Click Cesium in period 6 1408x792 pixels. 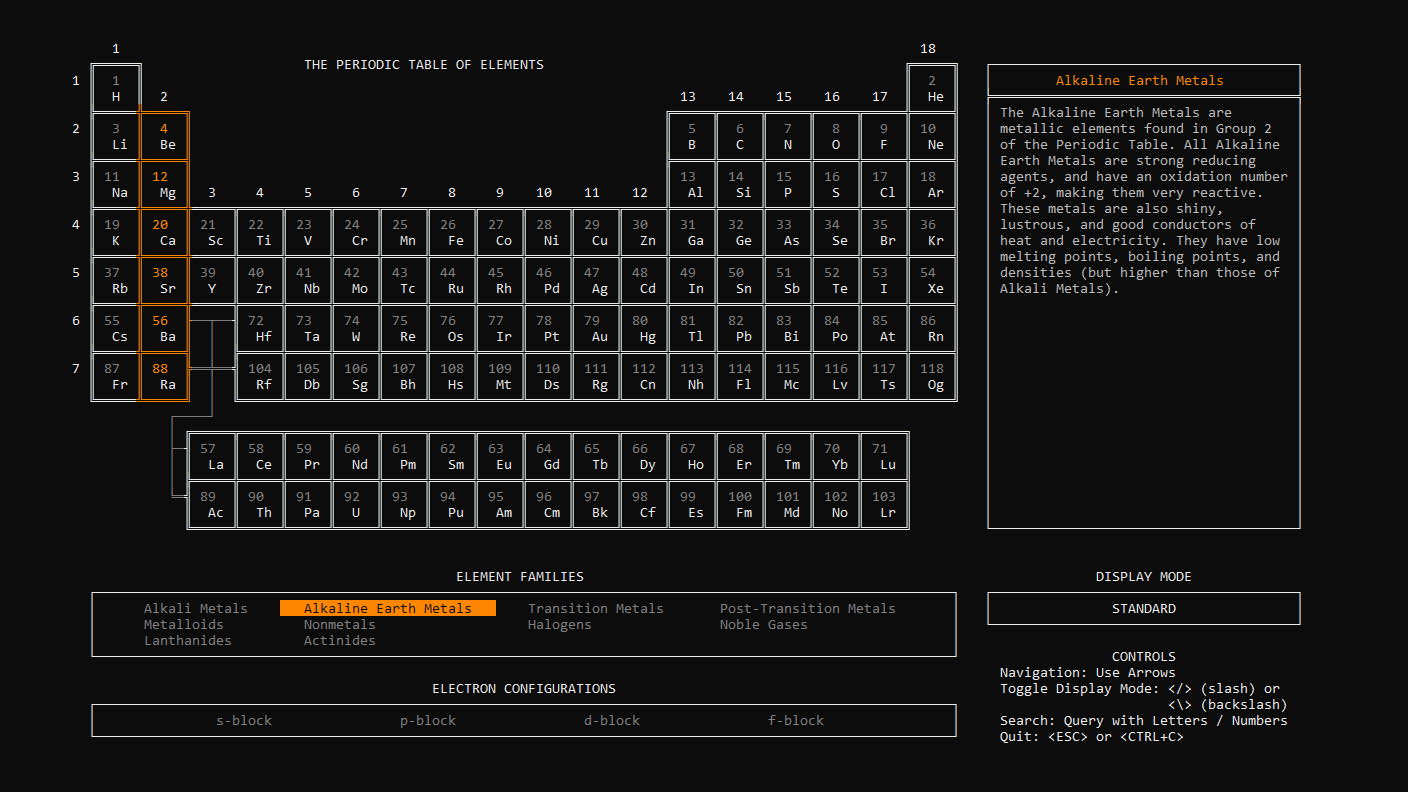click(x=116, y=328)
